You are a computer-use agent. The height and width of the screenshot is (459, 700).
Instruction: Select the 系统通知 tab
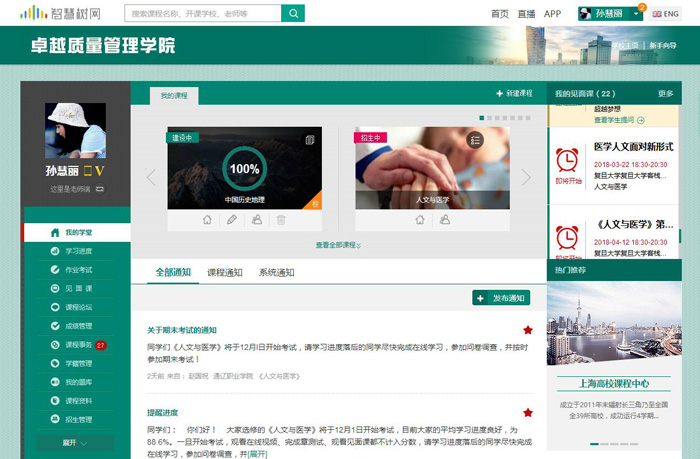276,272
